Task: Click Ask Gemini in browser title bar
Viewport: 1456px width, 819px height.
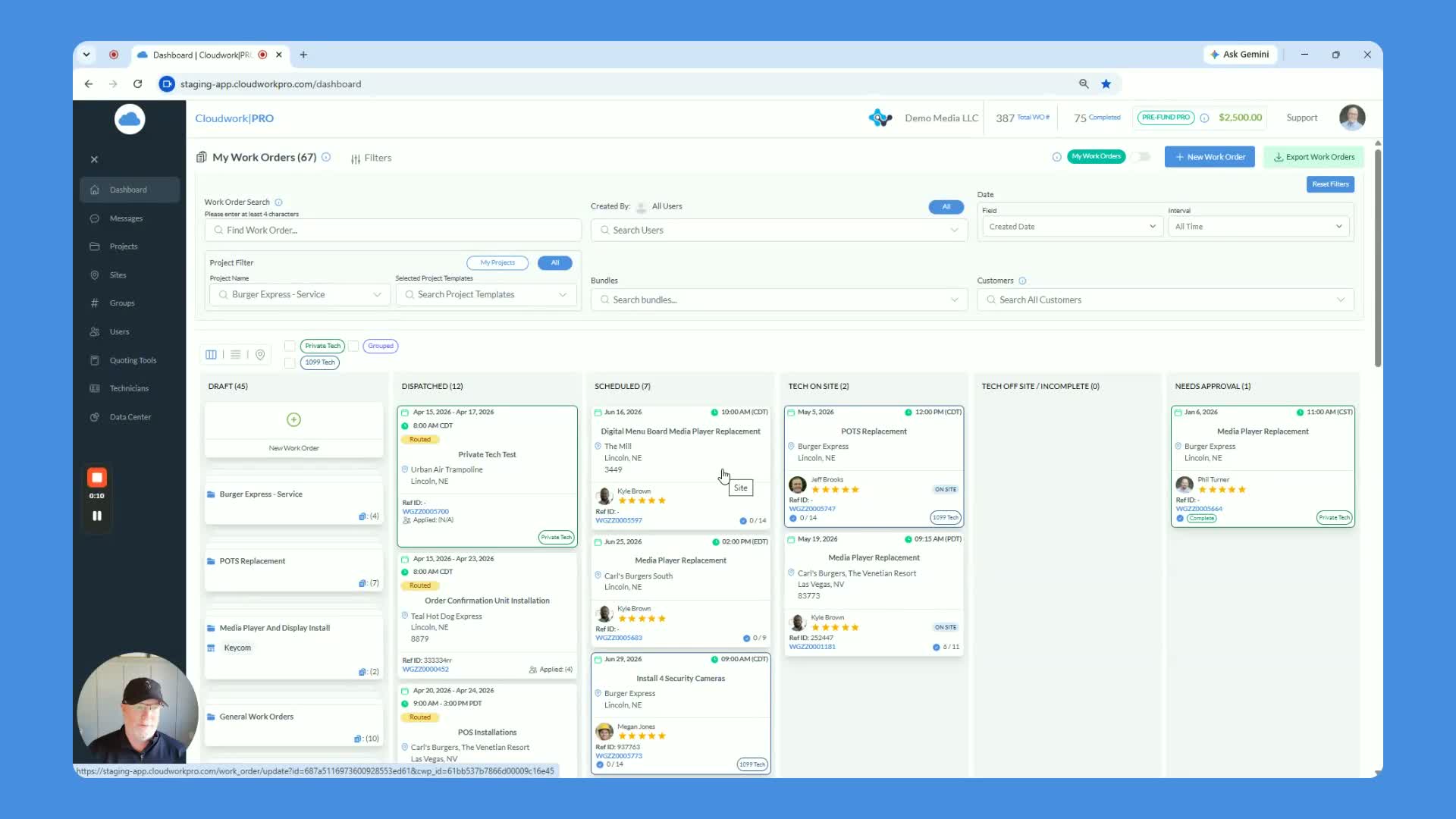Action: [x=1240, y=55]
